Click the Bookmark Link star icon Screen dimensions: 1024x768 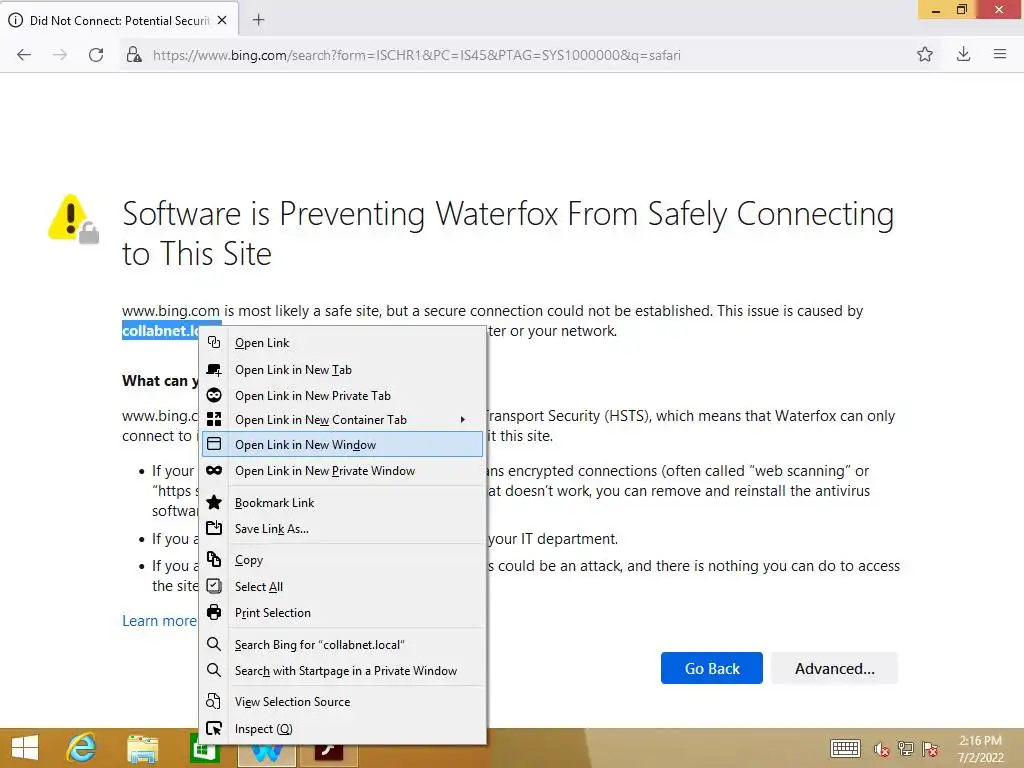(x=214, y=502)
